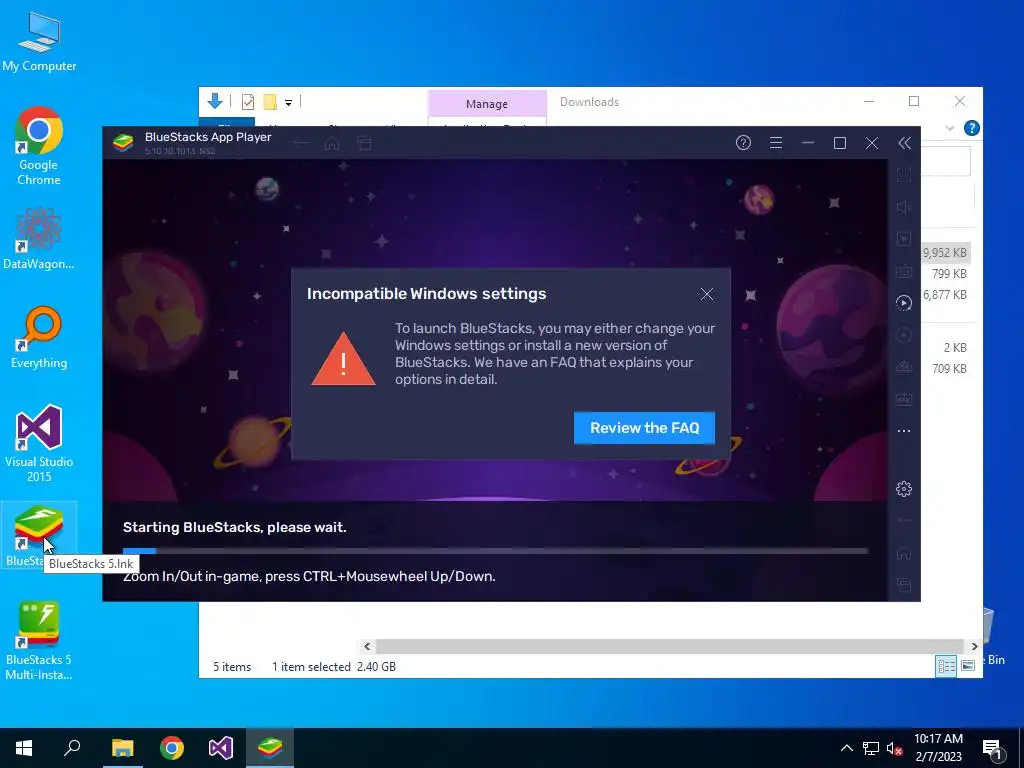Select the 709 KB file row
Viewport: 1024px width, 768px height.
pyautogui.click(x=945, y=368)
